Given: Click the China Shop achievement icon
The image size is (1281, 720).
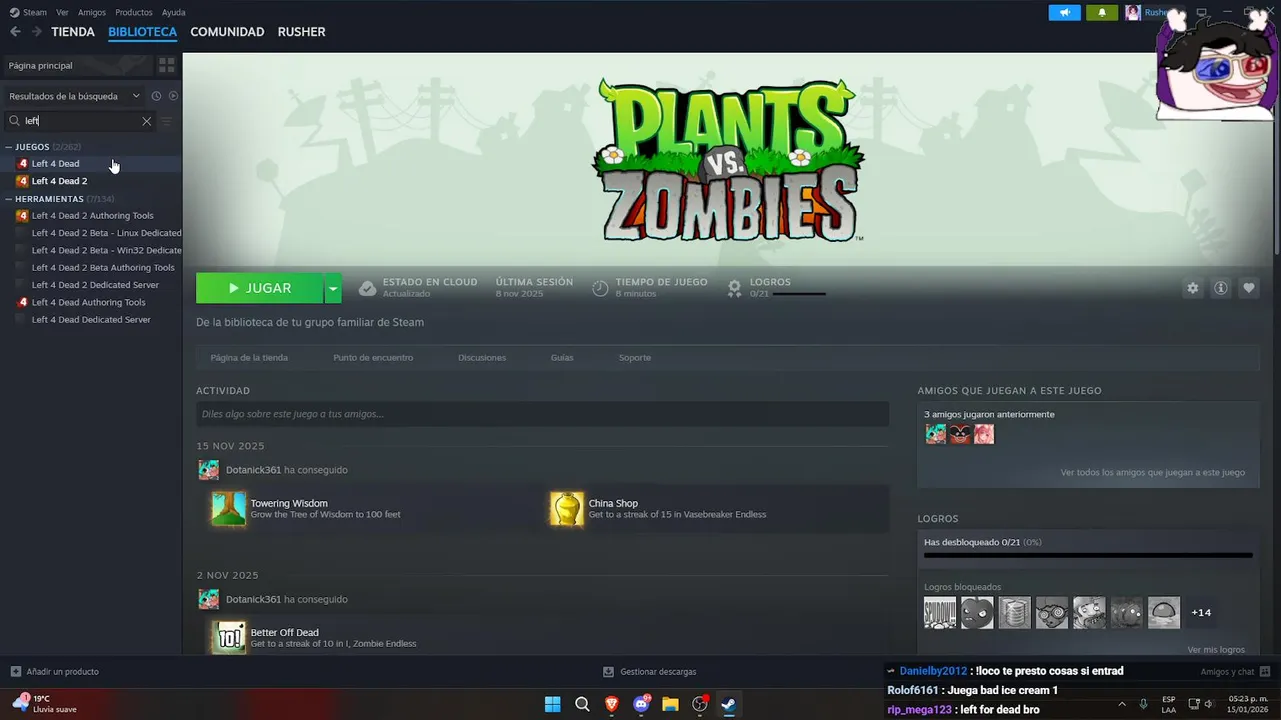Looking at the screenshot, I should pos(567,509).
